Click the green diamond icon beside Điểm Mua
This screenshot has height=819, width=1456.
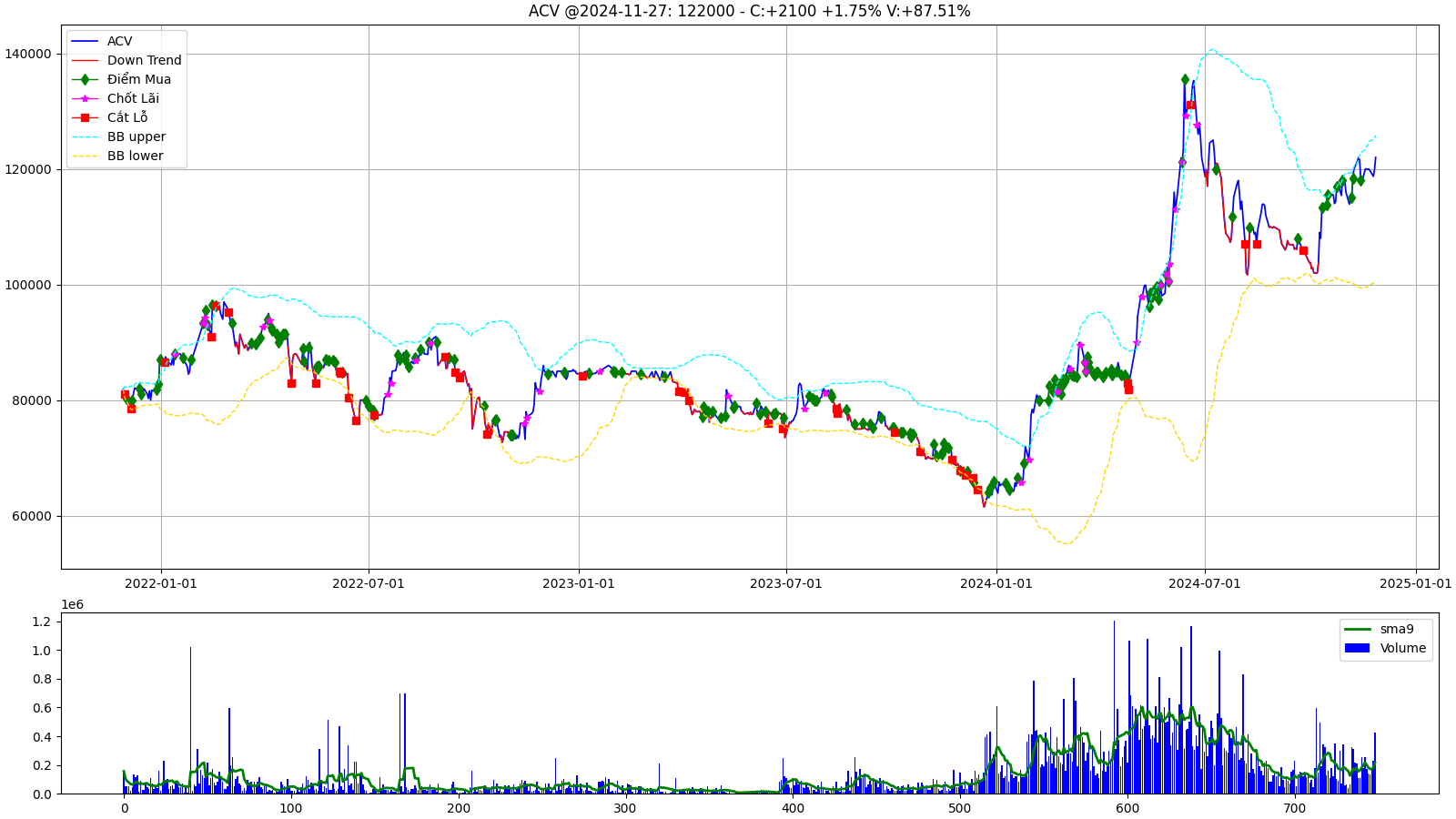[85, 79]
